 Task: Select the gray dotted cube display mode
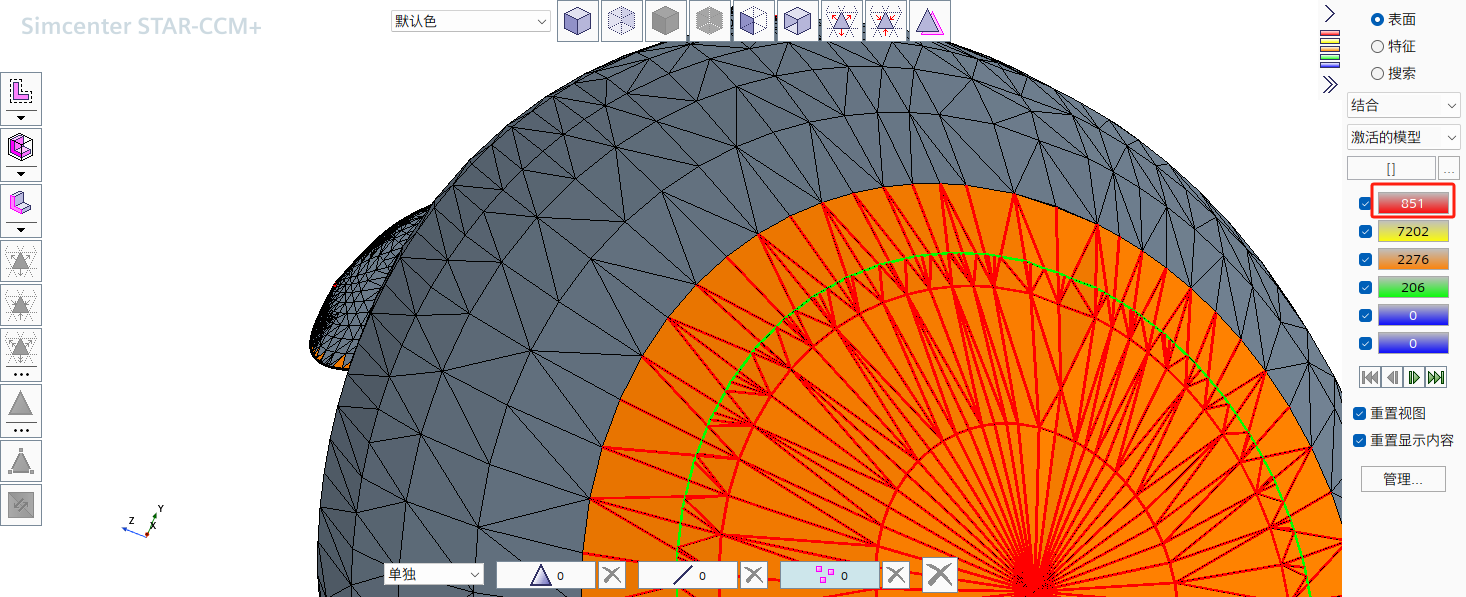(x=710, y=21)
